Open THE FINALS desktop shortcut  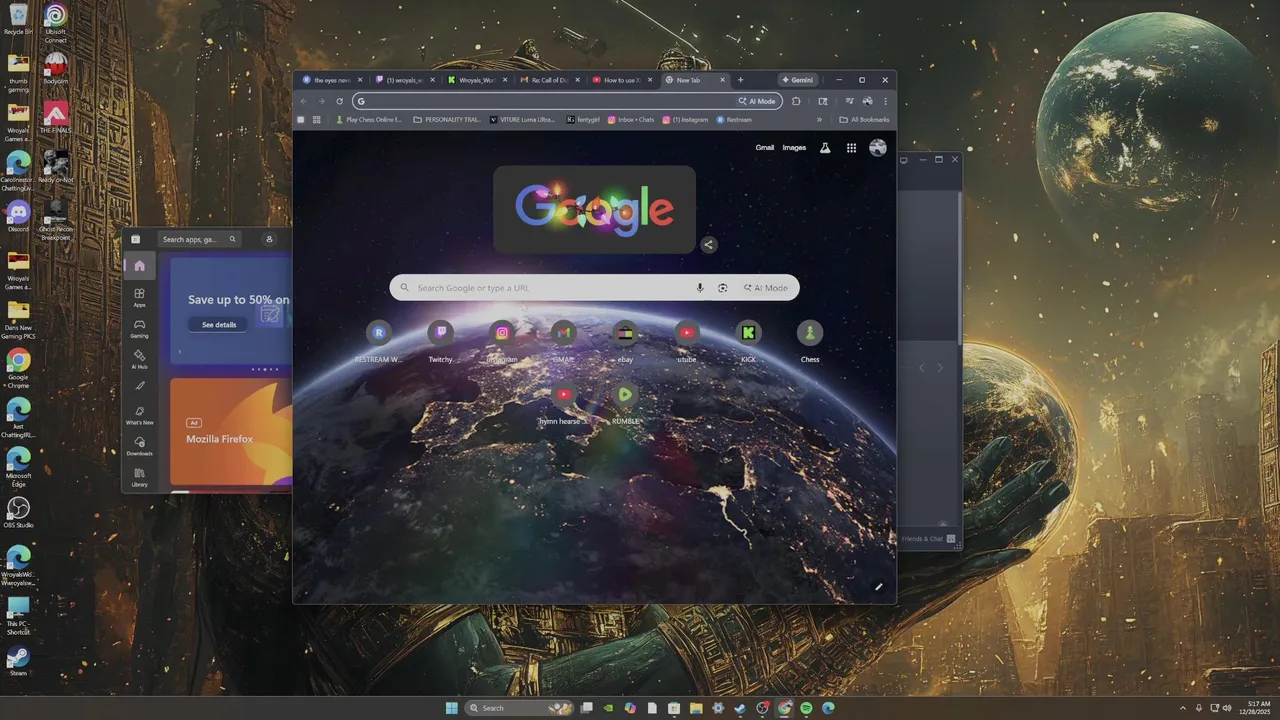coord(56,117)
